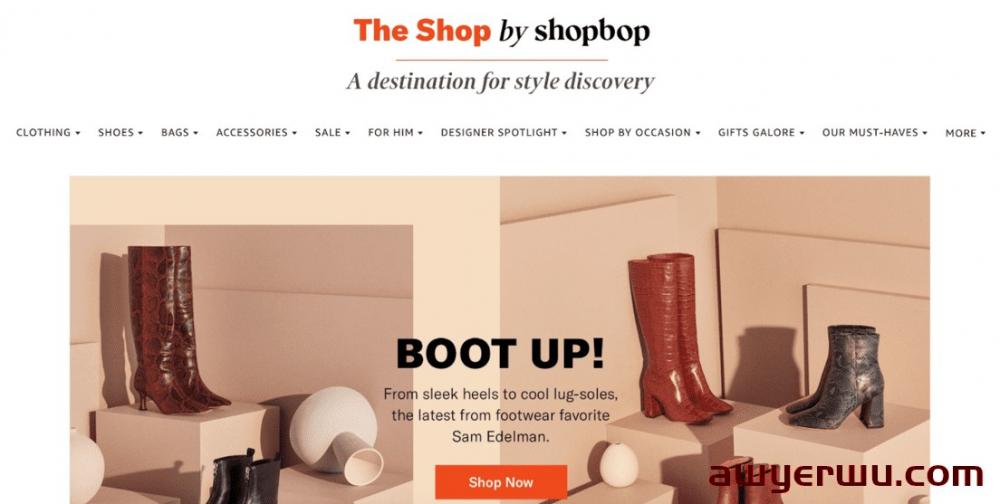This screenshot has width=1000, height=504.
Task: Click the BOOT UP! headline
Action: coord(501,353)
